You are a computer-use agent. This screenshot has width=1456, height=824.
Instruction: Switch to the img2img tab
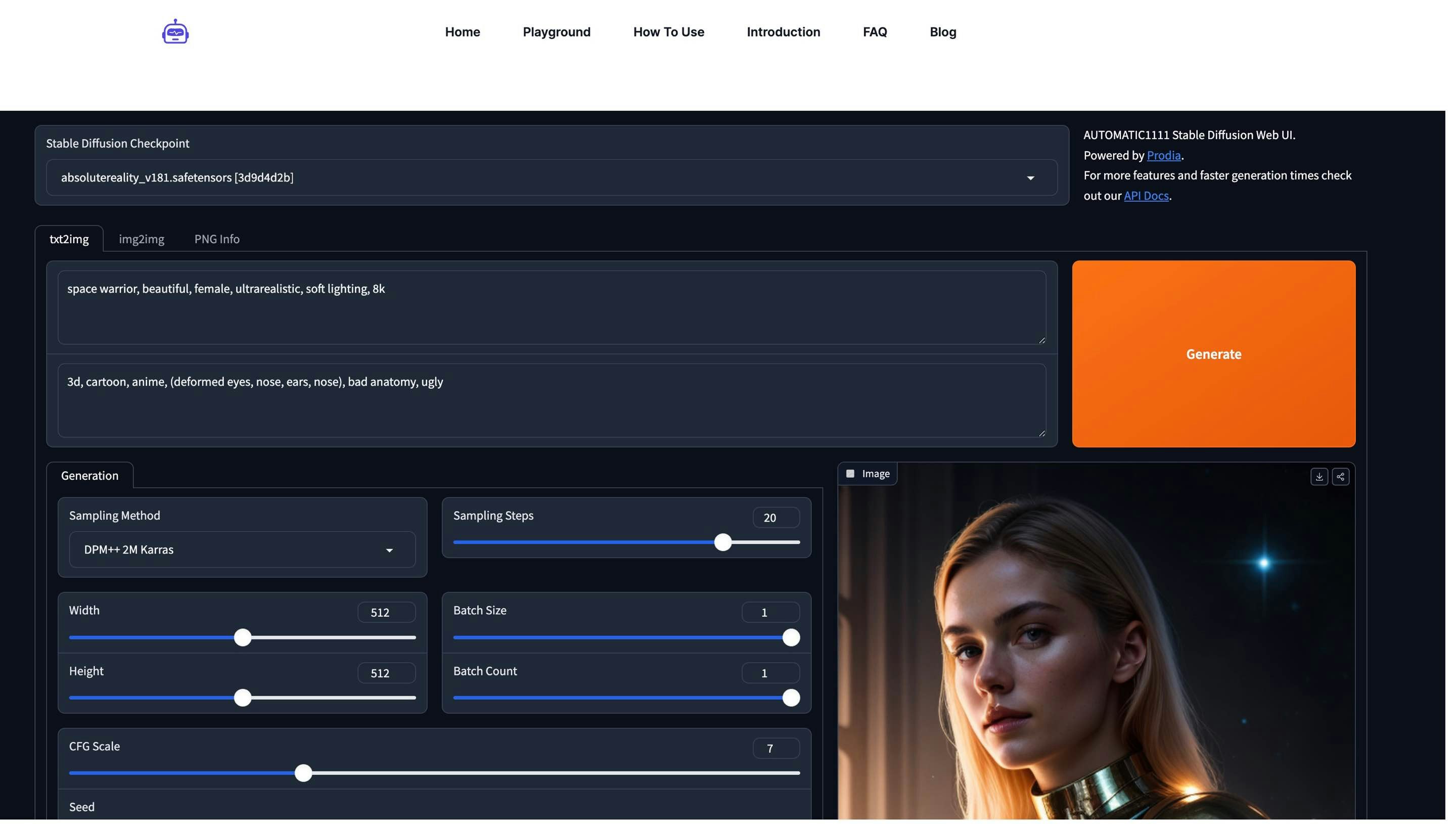(x=142, y=241)
